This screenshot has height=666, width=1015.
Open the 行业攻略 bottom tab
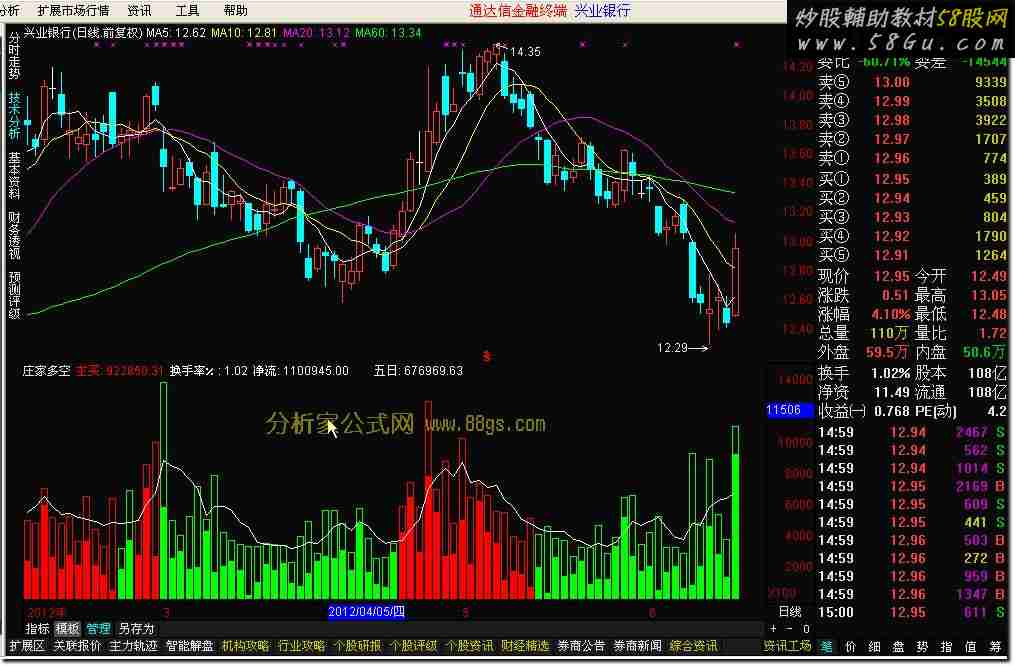(x=302, y=646)
